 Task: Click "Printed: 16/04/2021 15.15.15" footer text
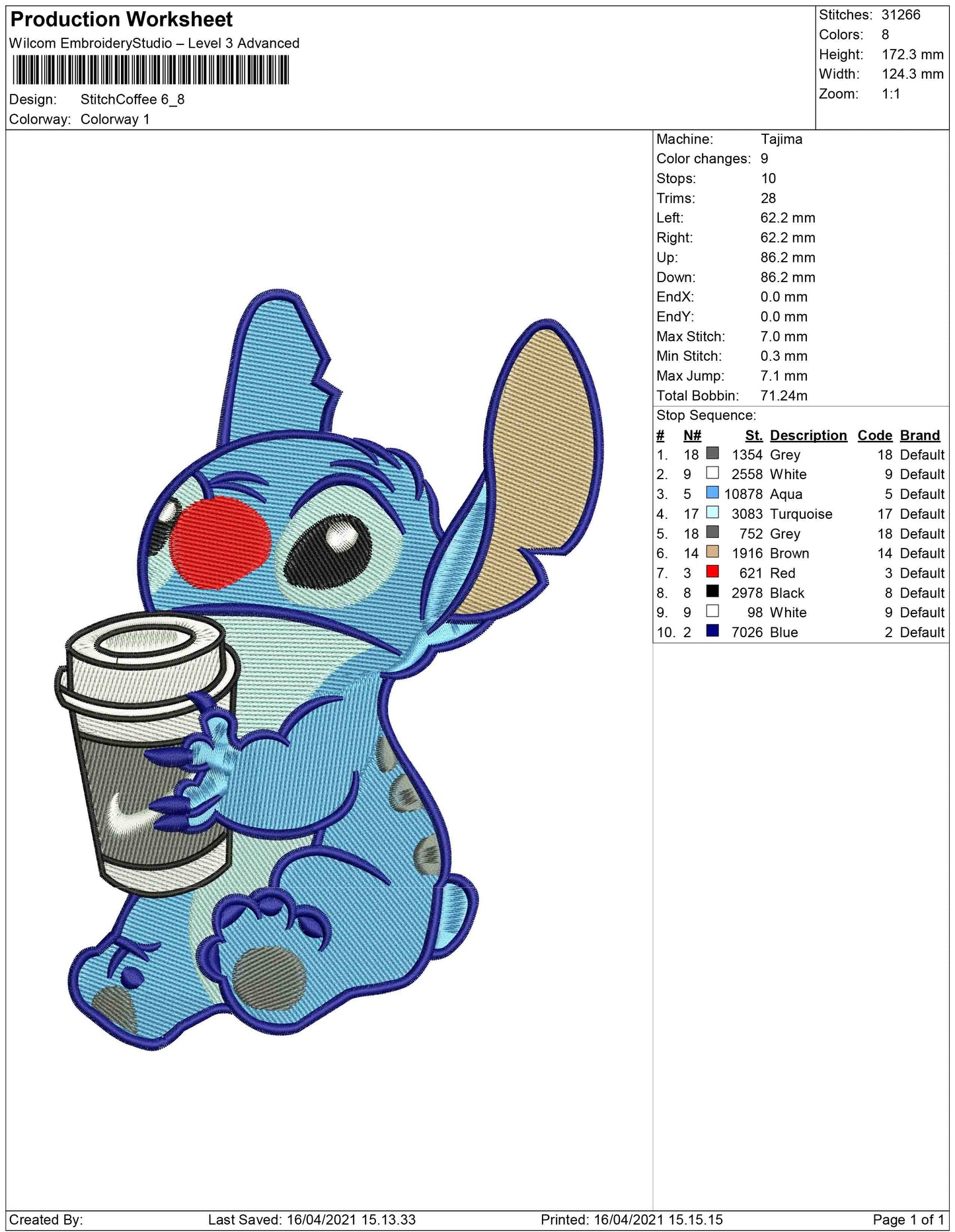[x=631, y=1219]
